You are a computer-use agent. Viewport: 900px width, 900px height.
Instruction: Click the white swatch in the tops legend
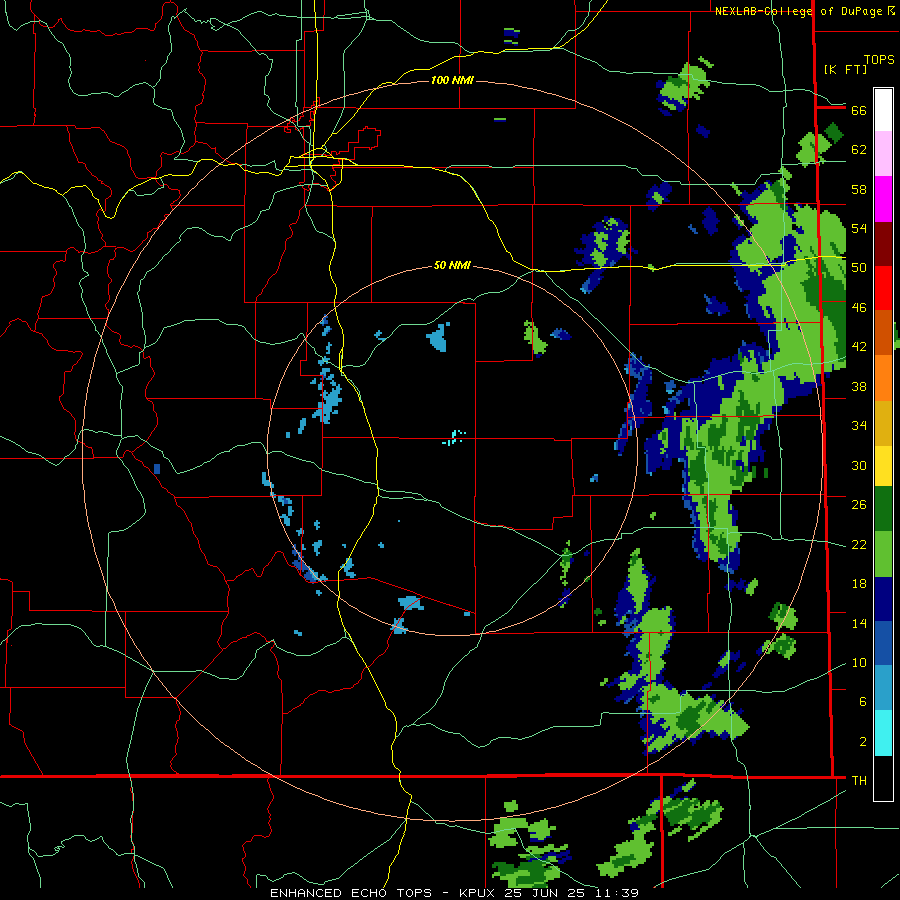[x=883, y=110]
